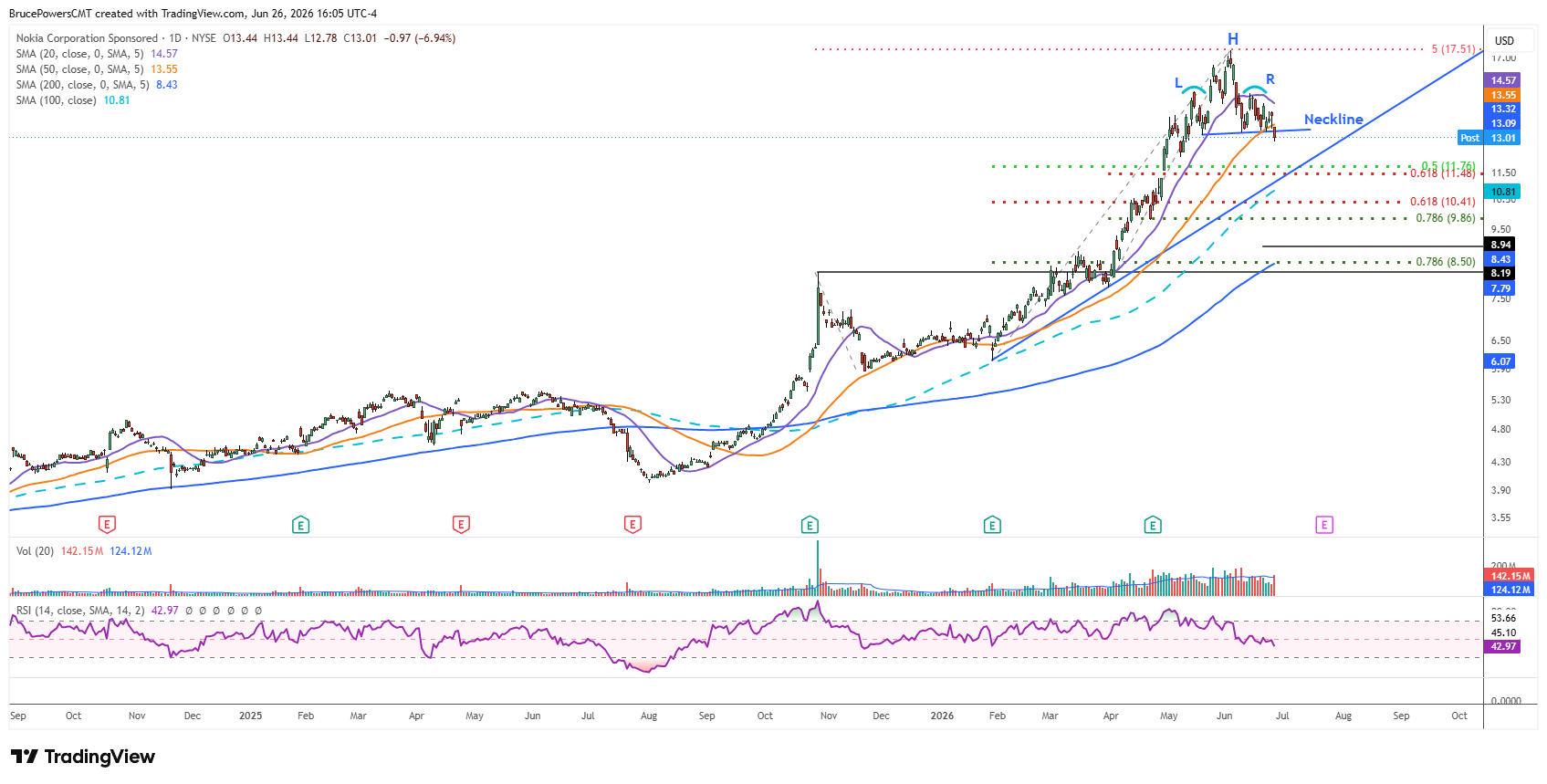1547x784 pixels.
Task: Click the blue 6.07 price axis tag
Action: pos(1501,361)
